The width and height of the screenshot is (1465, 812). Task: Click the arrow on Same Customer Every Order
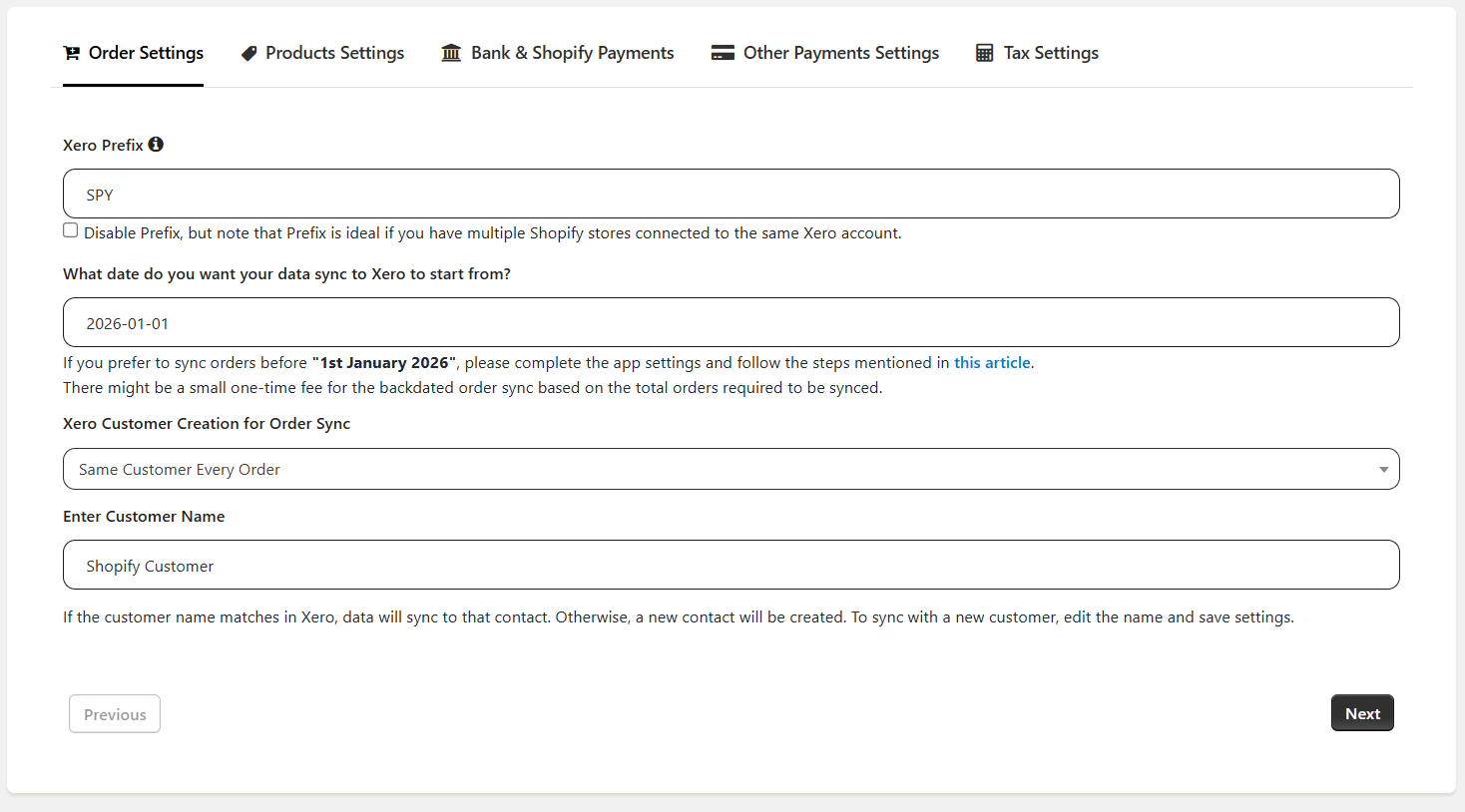pos(1383,470)
